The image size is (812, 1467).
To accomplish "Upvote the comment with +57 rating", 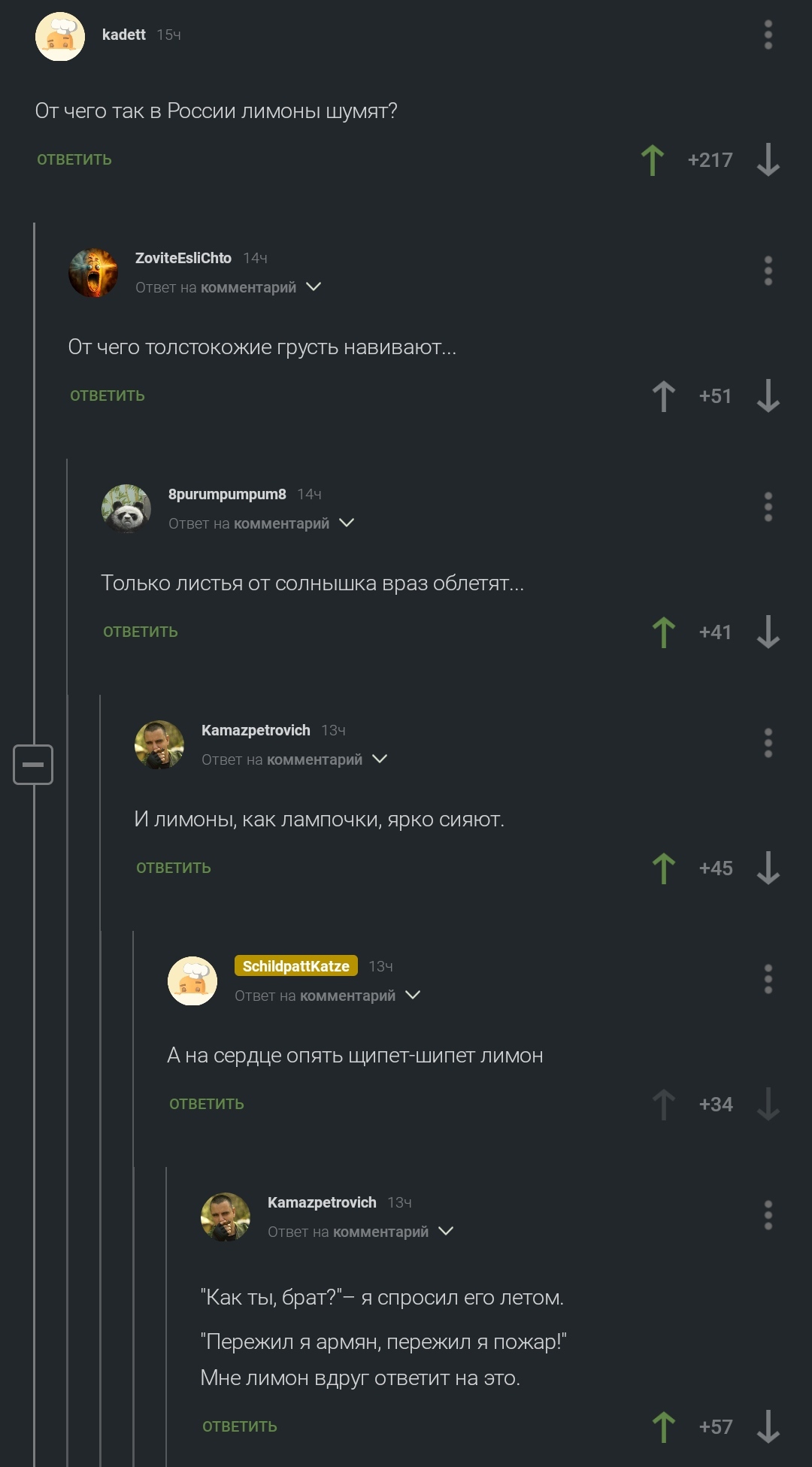I will click(663, 1427).
